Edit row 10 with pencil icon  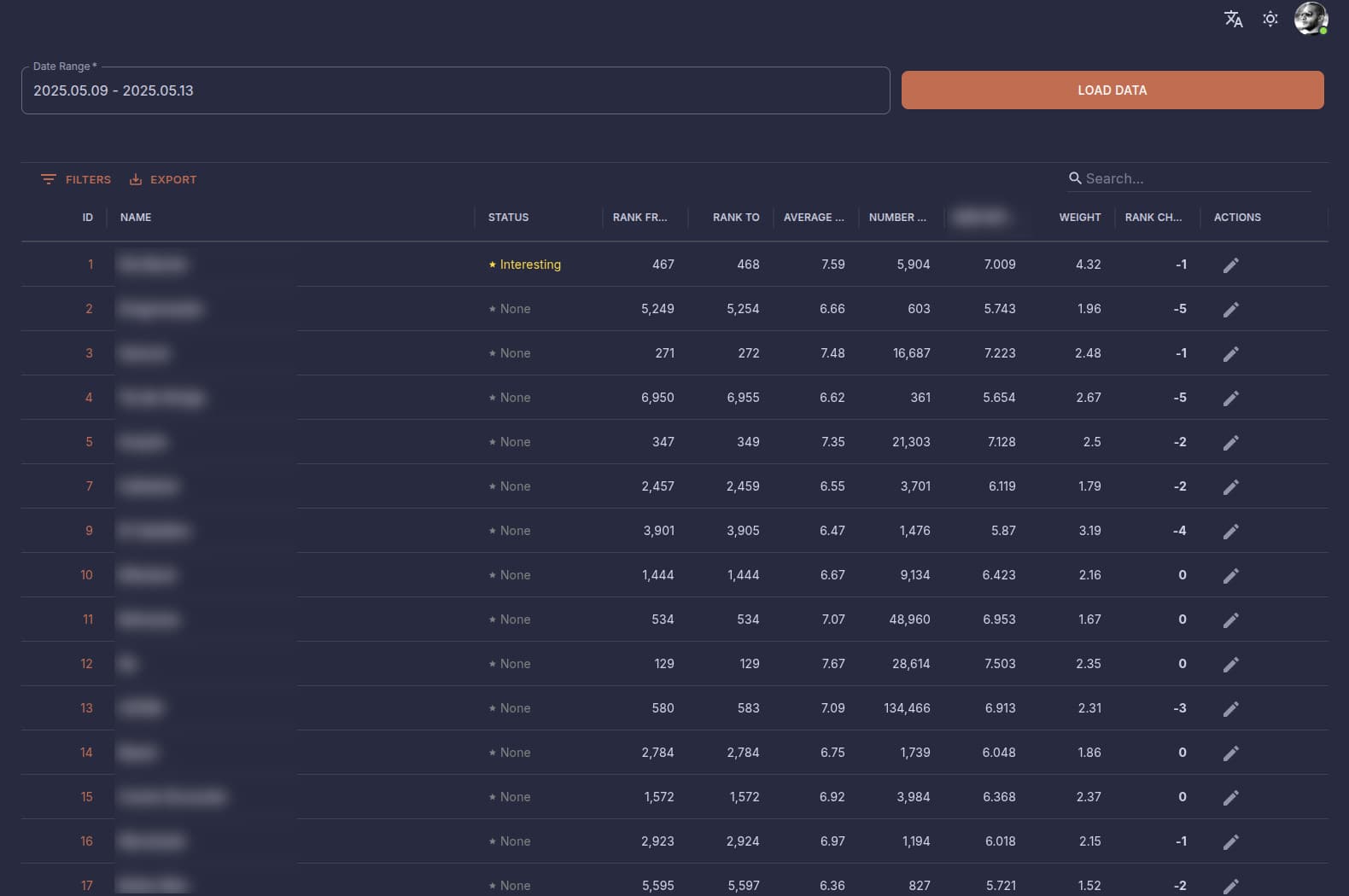[x=1230, y=576]
